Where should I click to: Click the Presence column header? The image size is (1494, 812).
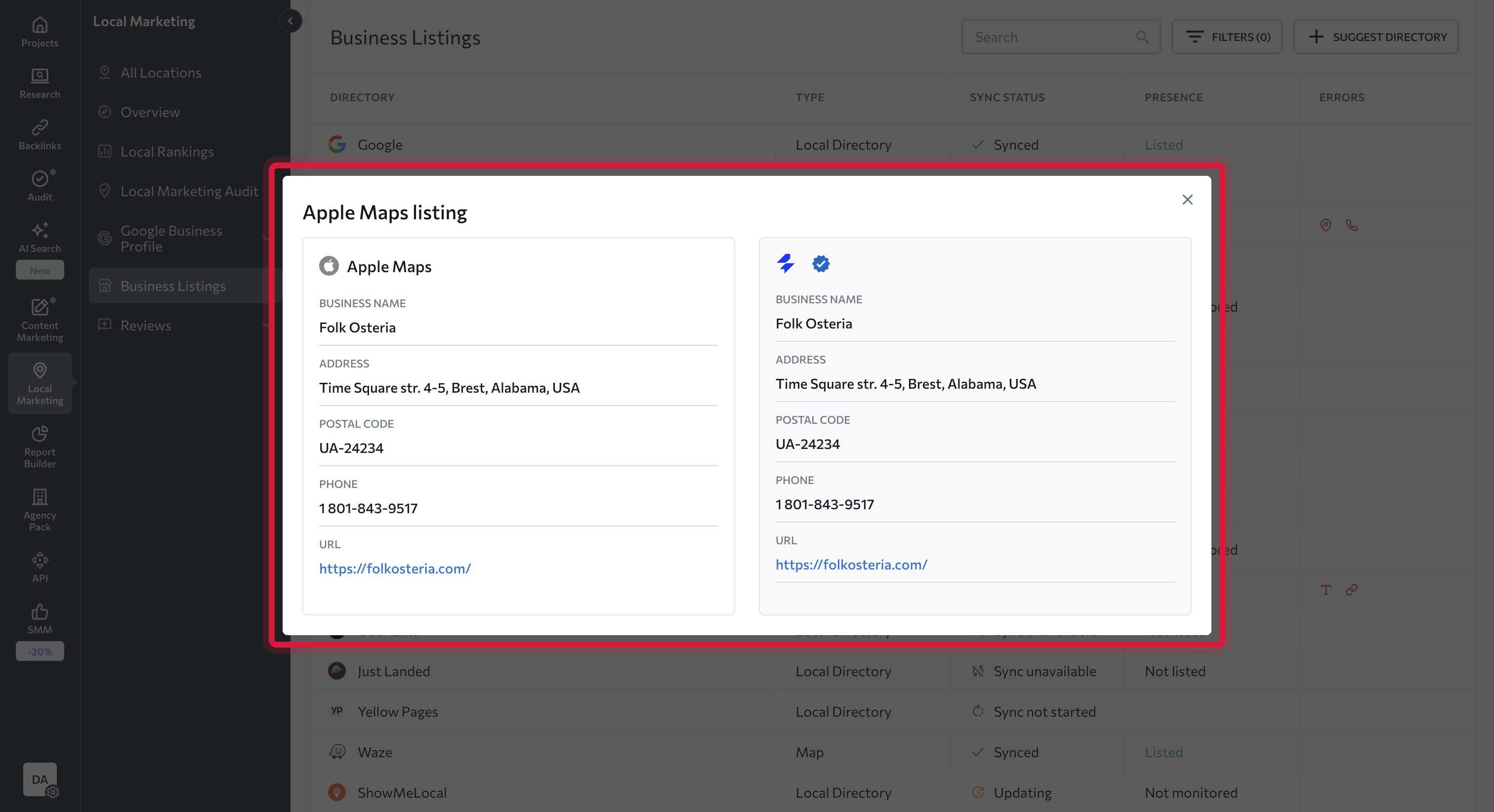[1173, 97]
